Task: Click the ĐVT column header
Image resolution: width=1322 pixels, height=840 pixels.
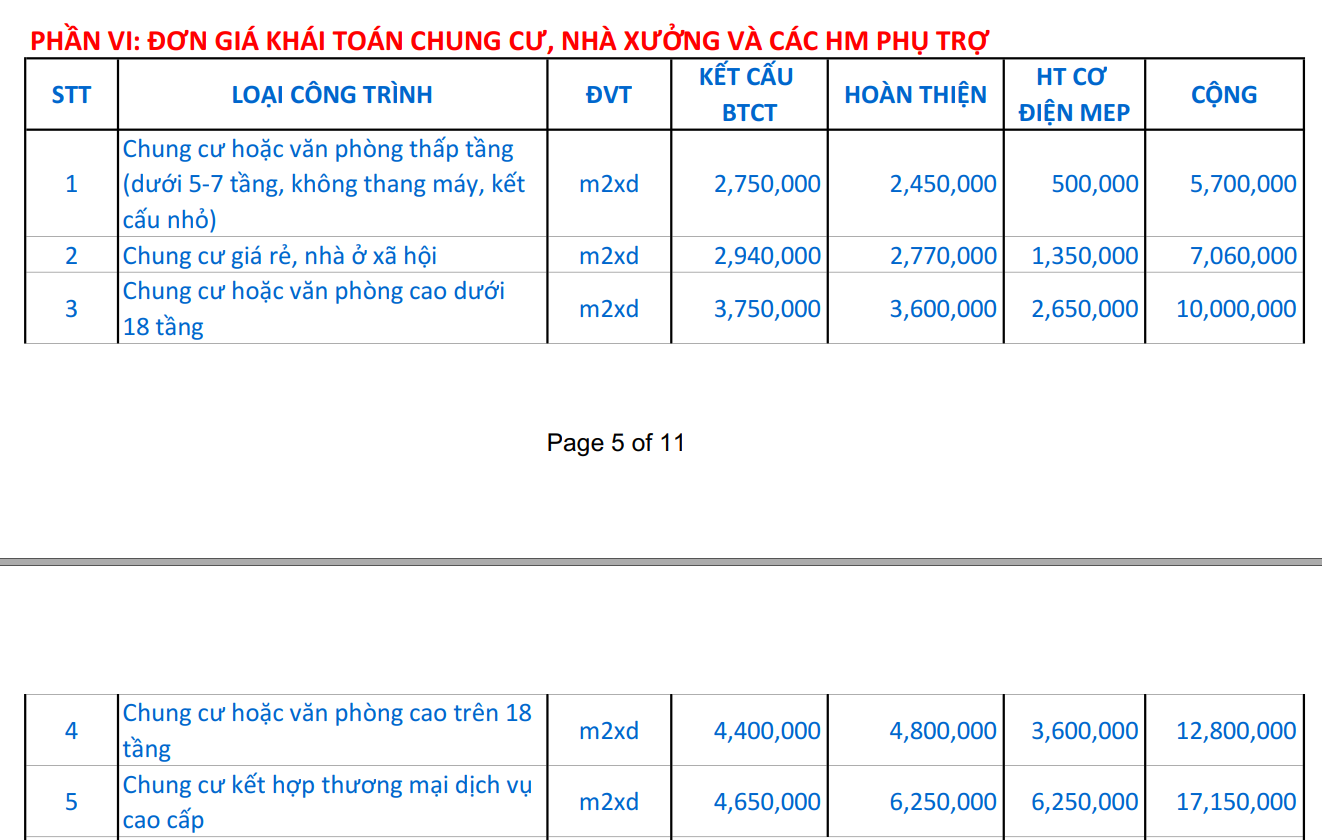Action: (x=608, y=95)
